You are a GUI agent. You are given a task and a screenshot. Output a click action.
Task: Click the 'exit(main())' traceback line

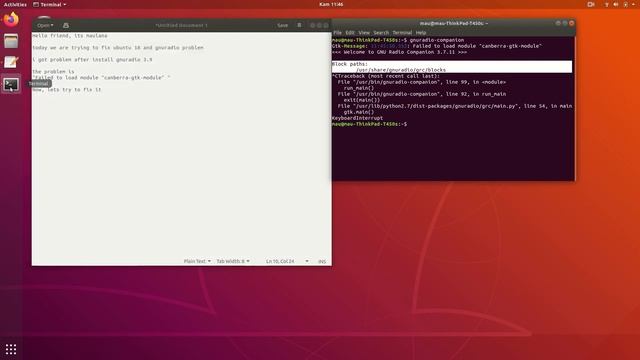click(362, 100)
